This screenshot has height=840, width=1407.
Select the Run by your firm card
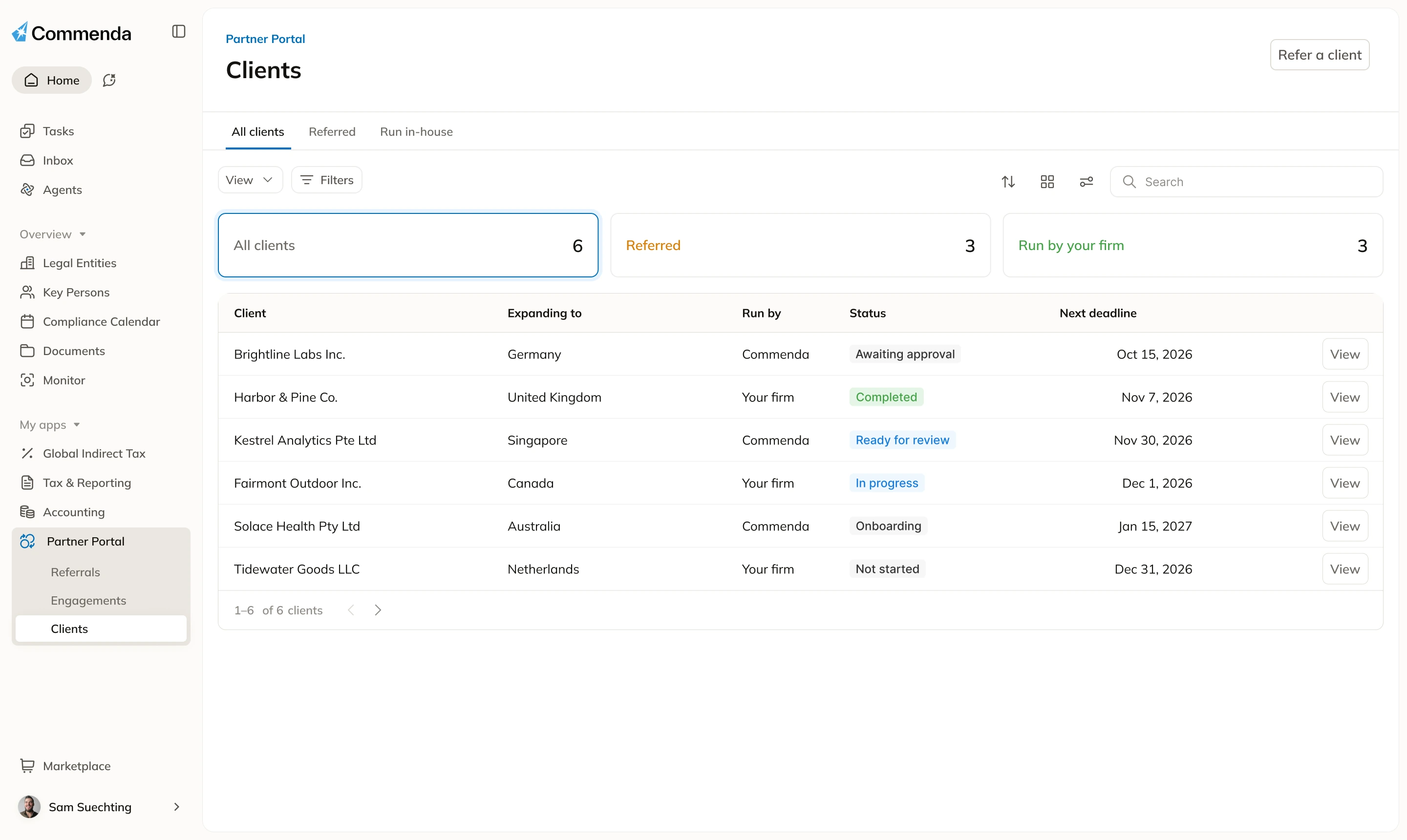(x=1193, y=246)
